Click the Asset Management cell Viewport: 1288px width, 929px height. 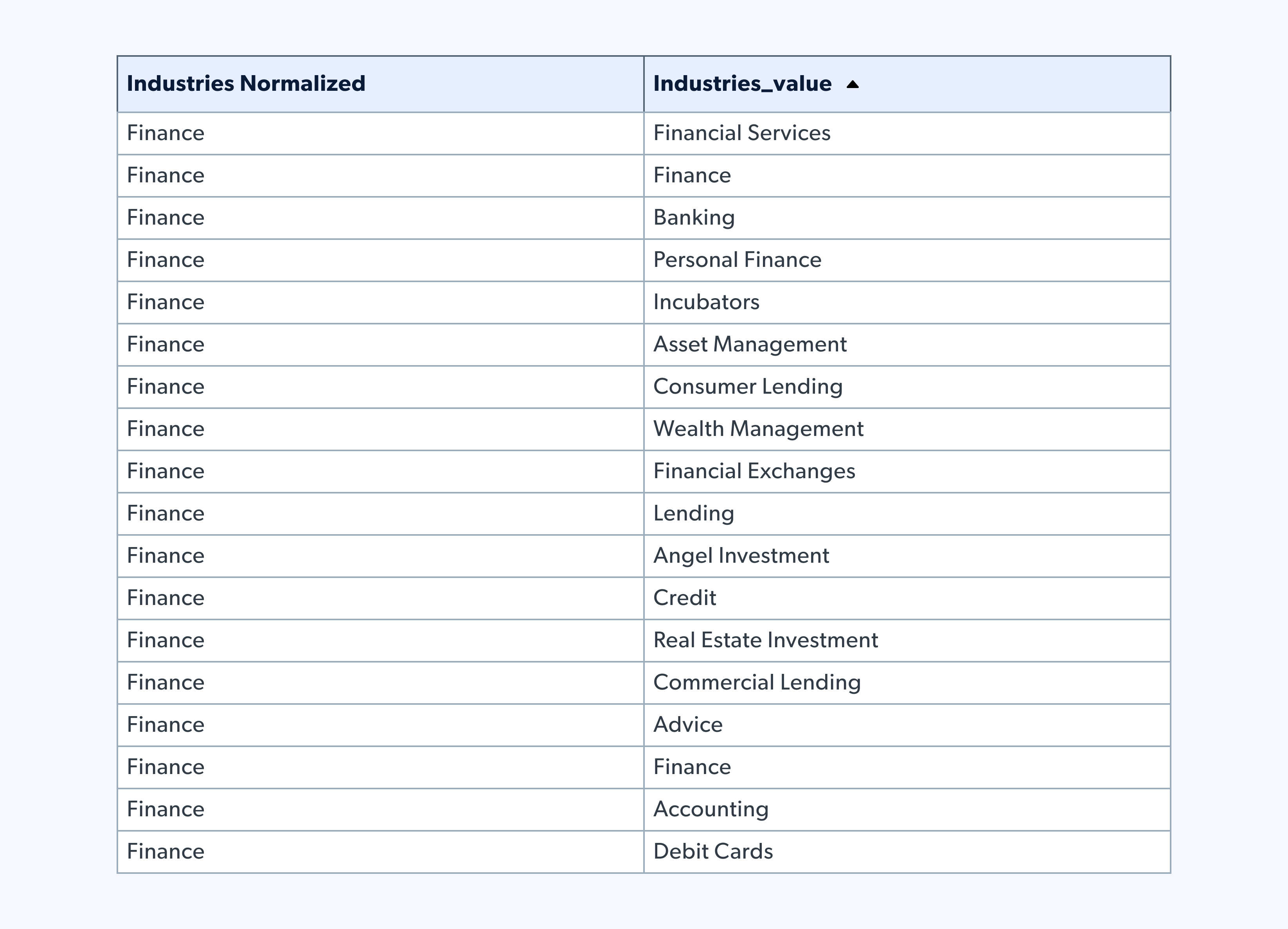tap(750, 344)
